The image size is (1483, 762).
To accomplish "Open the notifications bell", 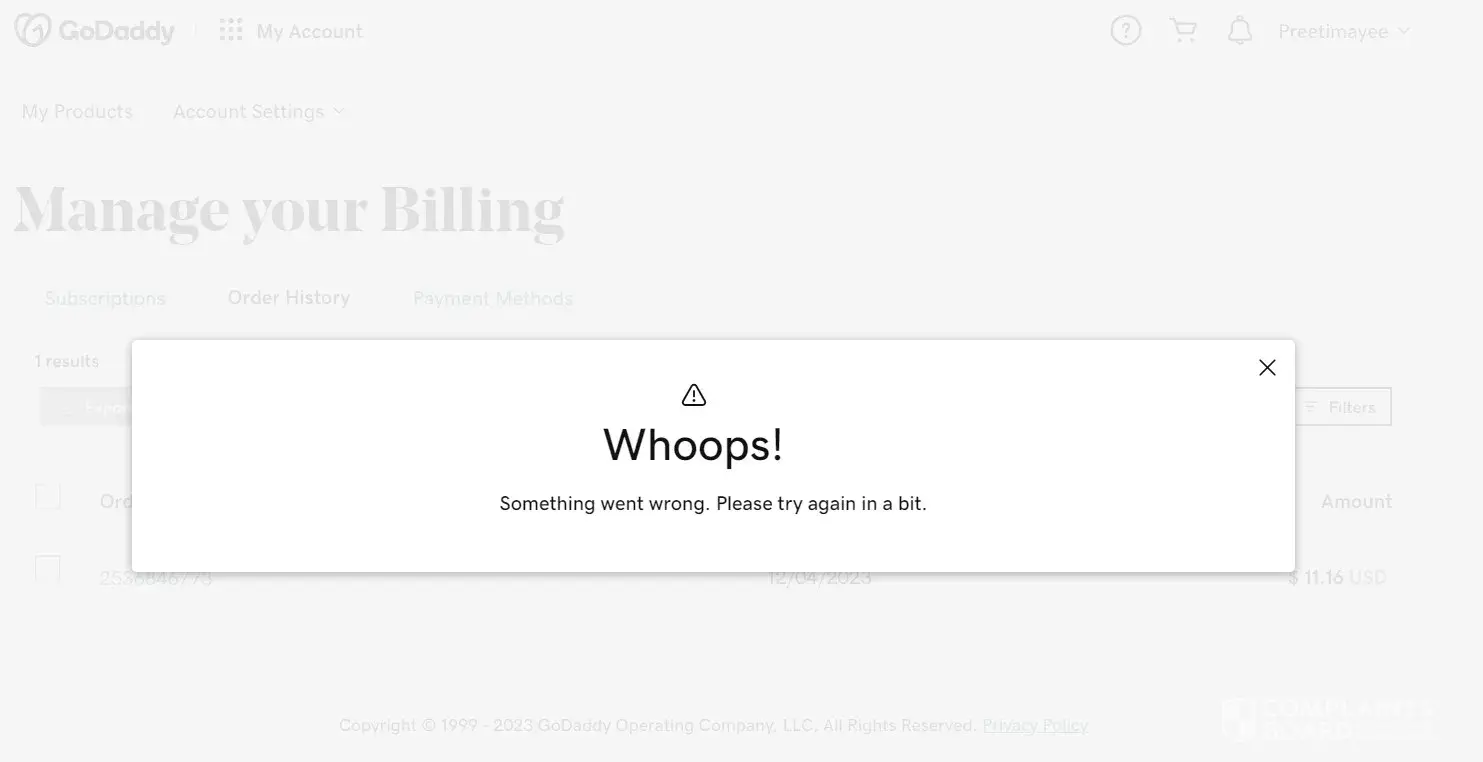I will [1240, 31].
